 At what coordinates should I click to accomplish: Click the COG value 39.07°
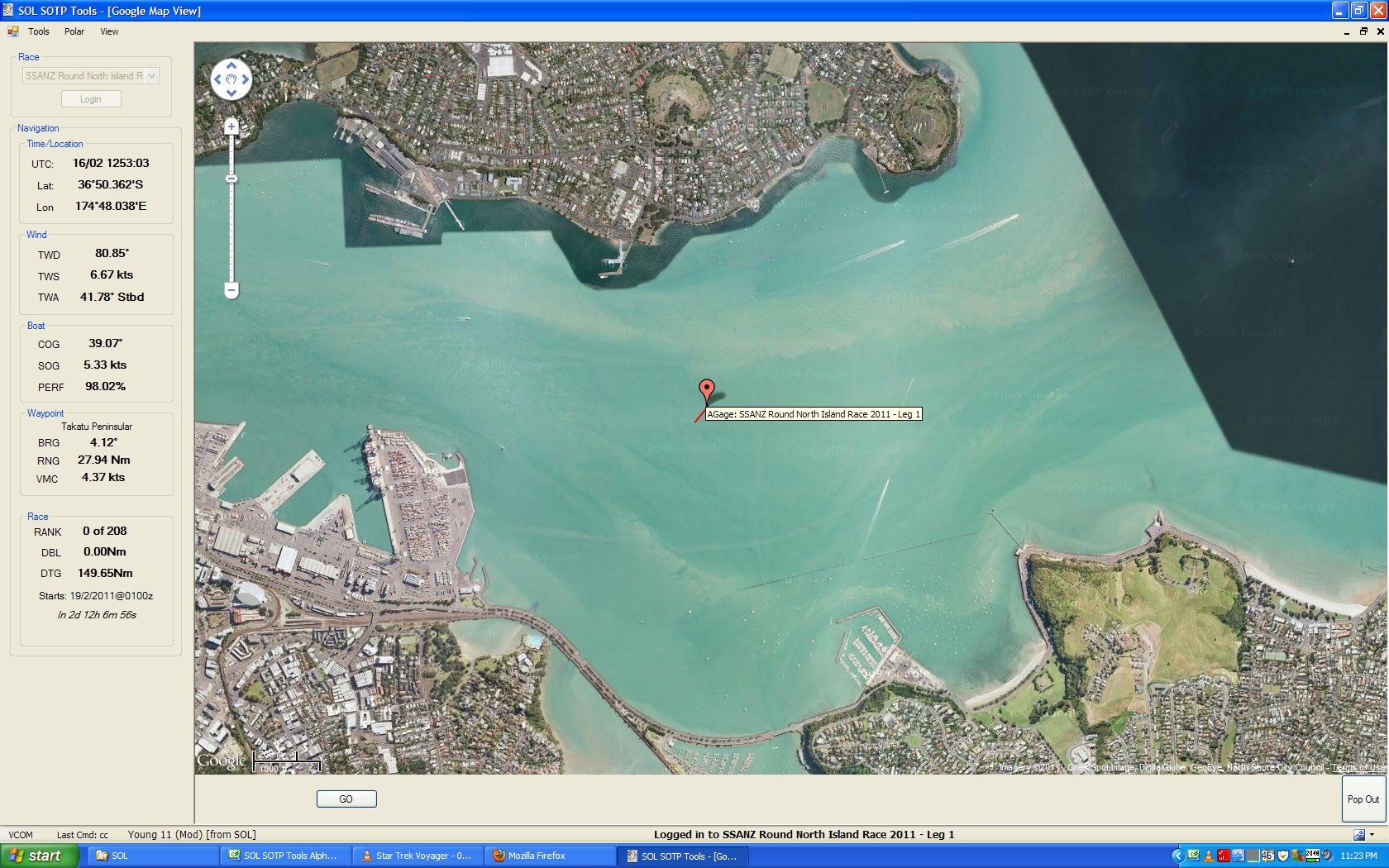tap(106, 343)
